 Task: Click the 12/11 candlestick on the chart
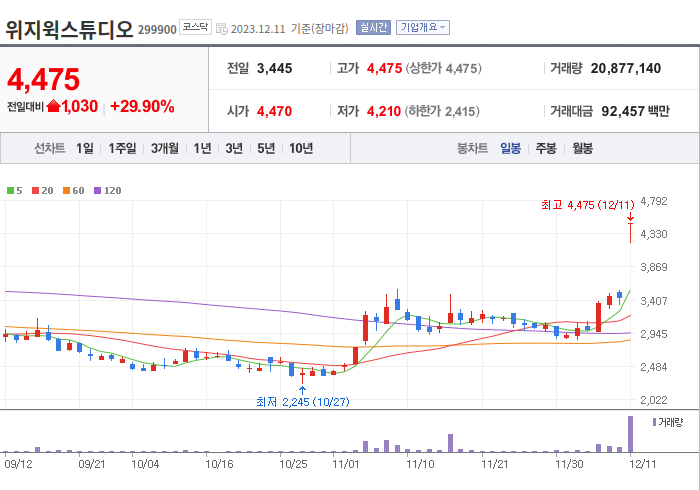[630, 233]
